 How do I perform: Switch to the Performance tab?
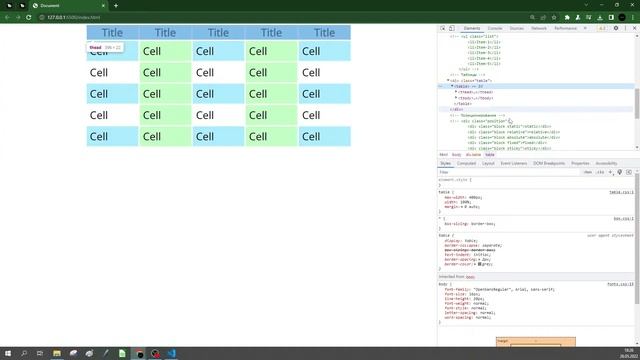point(565,28)
